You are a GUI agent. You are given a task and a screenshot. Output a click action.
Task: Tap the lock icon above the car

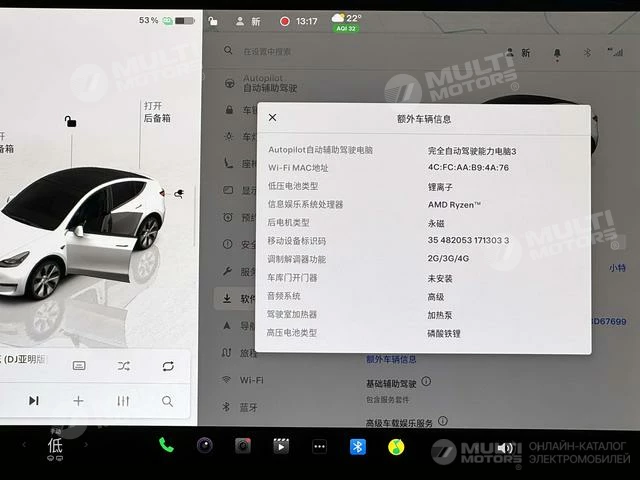[70, 121]
